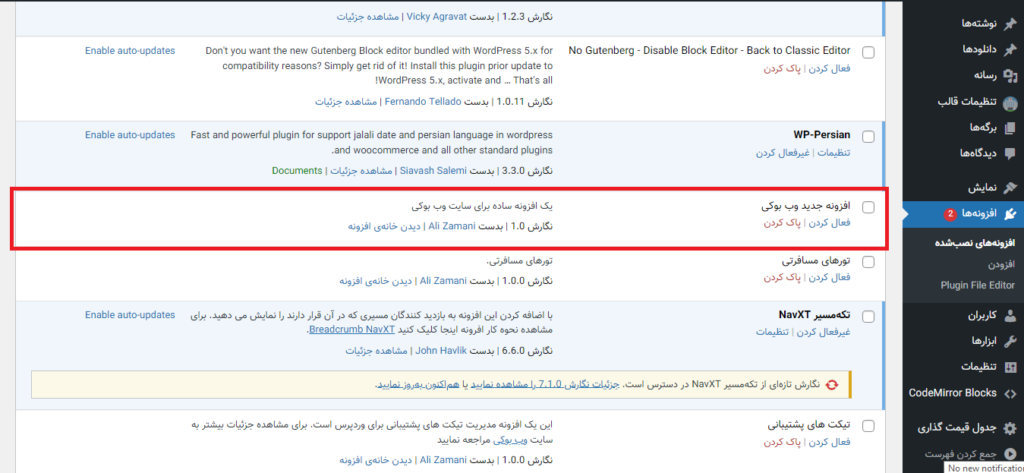Image resolution: width=1024 pixels, height=473 pixels.
Task: Check the تورهای مسافرتی plugin checkbox
Action: (869, 262)
